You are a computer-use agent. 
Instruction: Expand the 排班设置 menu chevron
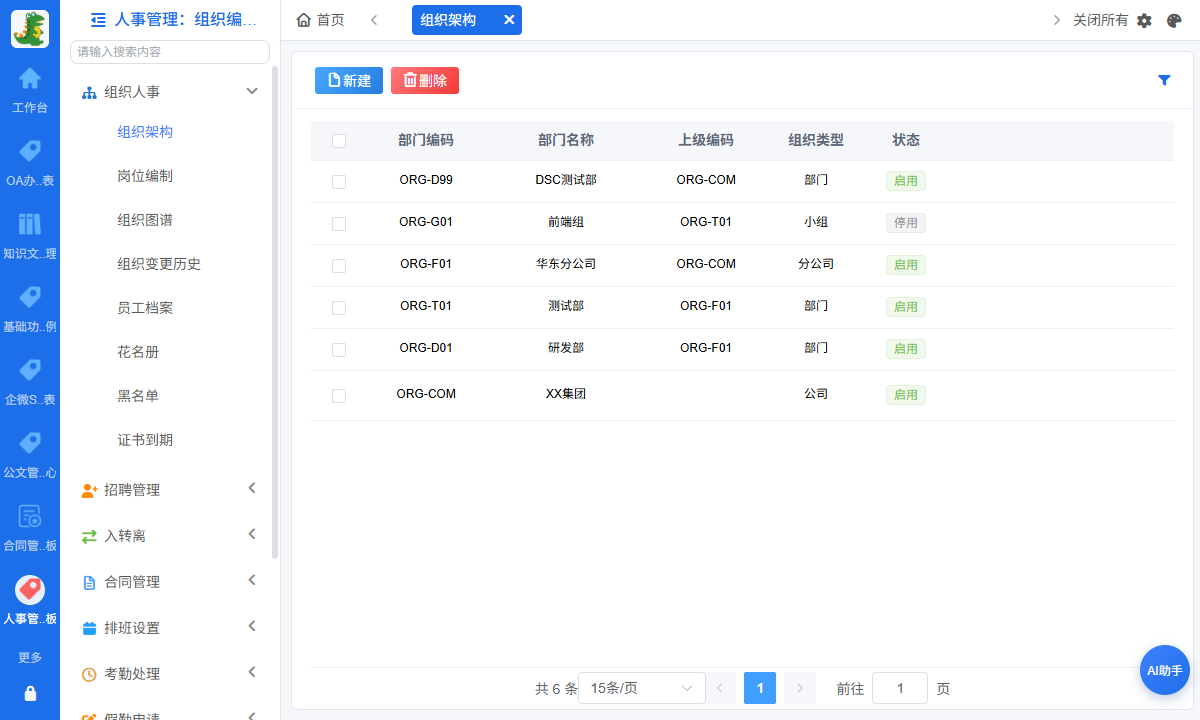pos(252,626)
